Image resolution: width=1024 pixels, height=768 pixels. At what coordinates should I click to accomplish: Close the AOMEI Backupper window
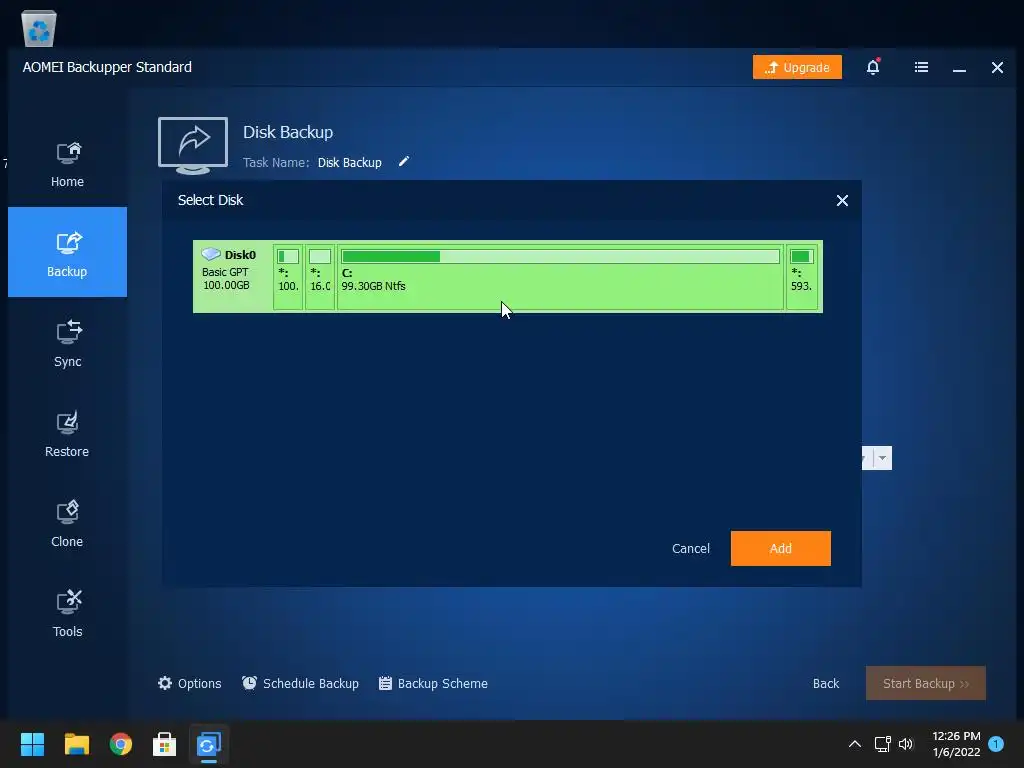point(997,67)
